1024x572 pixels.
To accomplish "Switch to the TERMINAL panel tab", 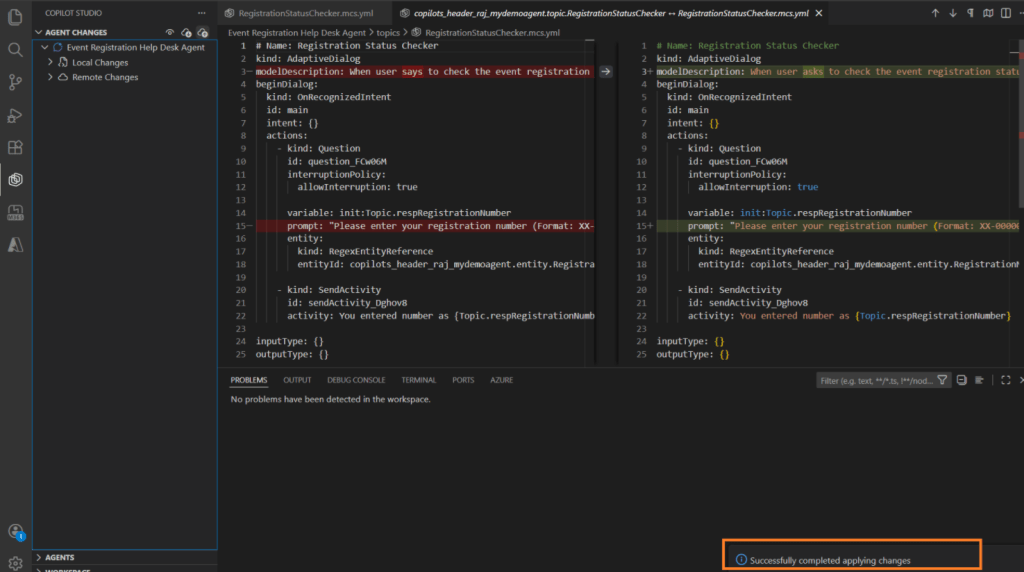I will click(x=418, y=380).
